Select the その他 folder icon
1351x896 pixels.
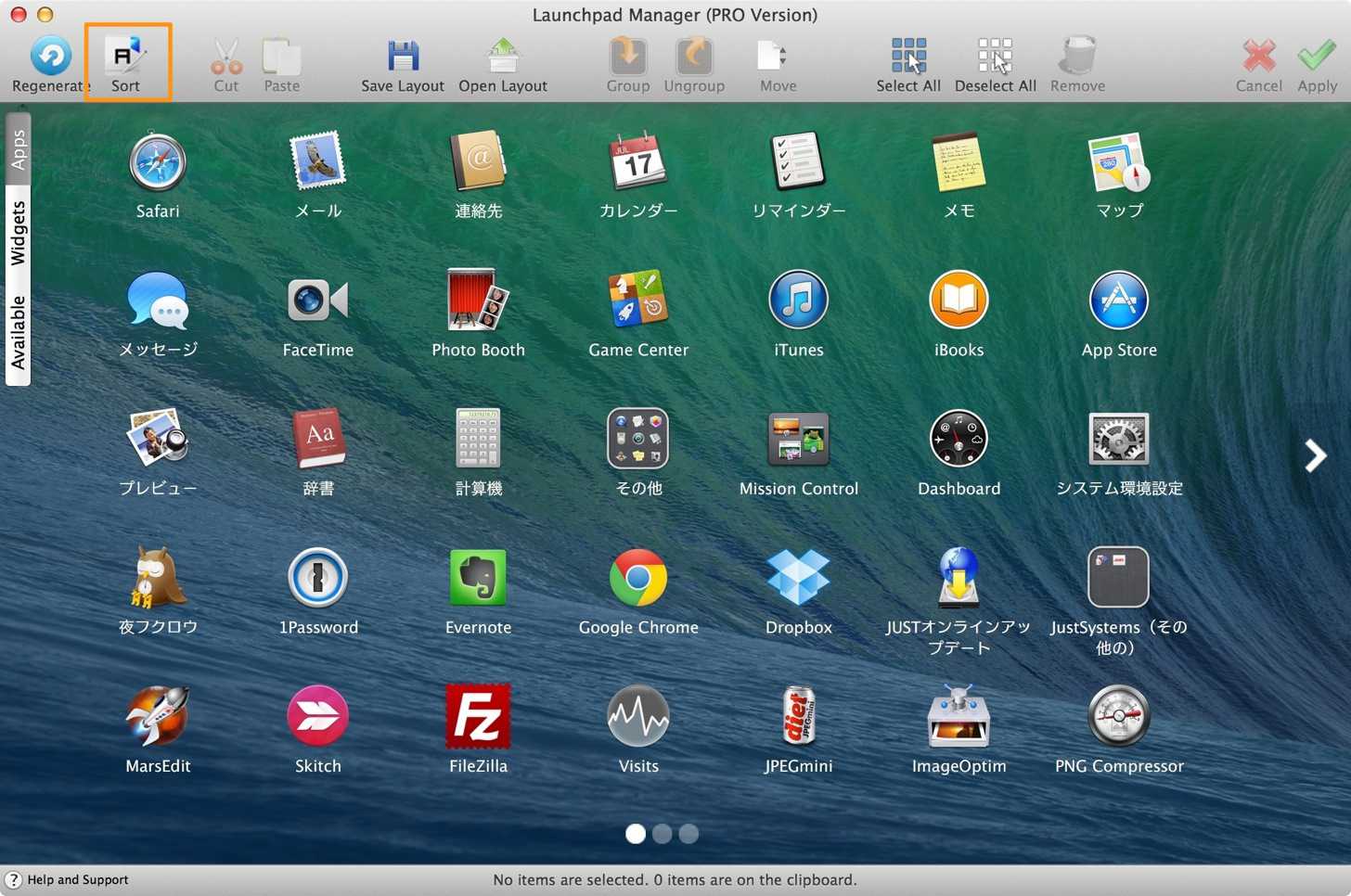pos(638,439)
